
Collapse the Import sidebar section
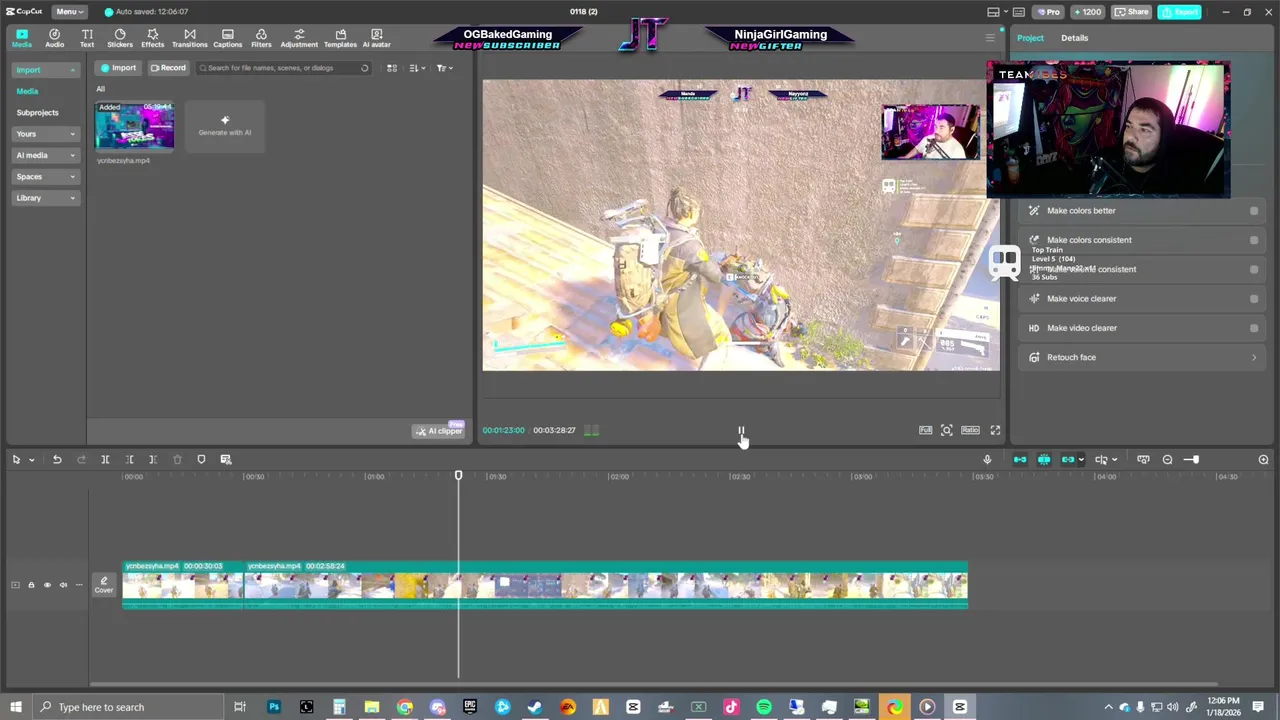pyautogui.click(x=44, y=70)
